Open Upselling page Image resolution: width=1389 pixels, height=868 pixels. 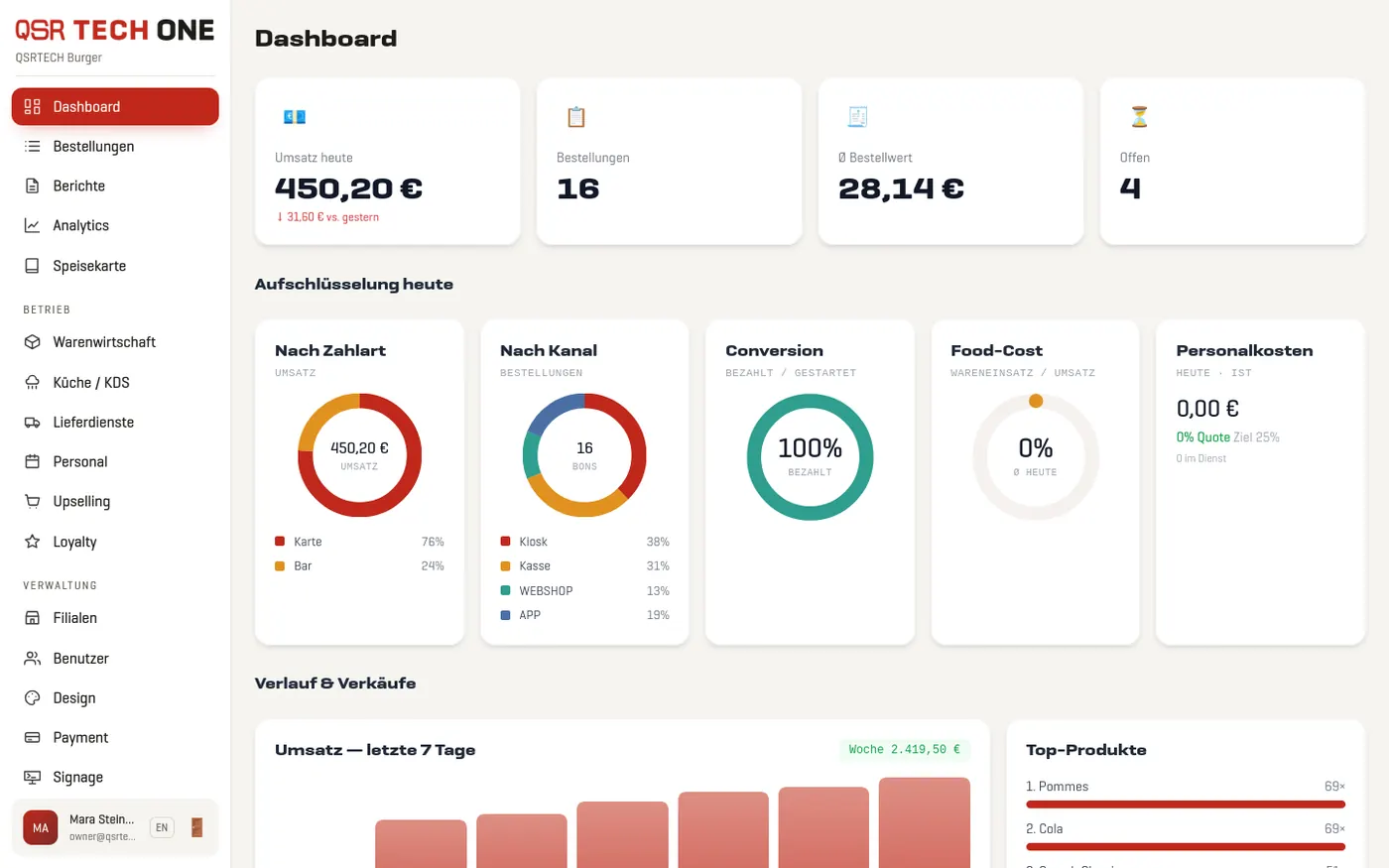[x=115, y=502]
